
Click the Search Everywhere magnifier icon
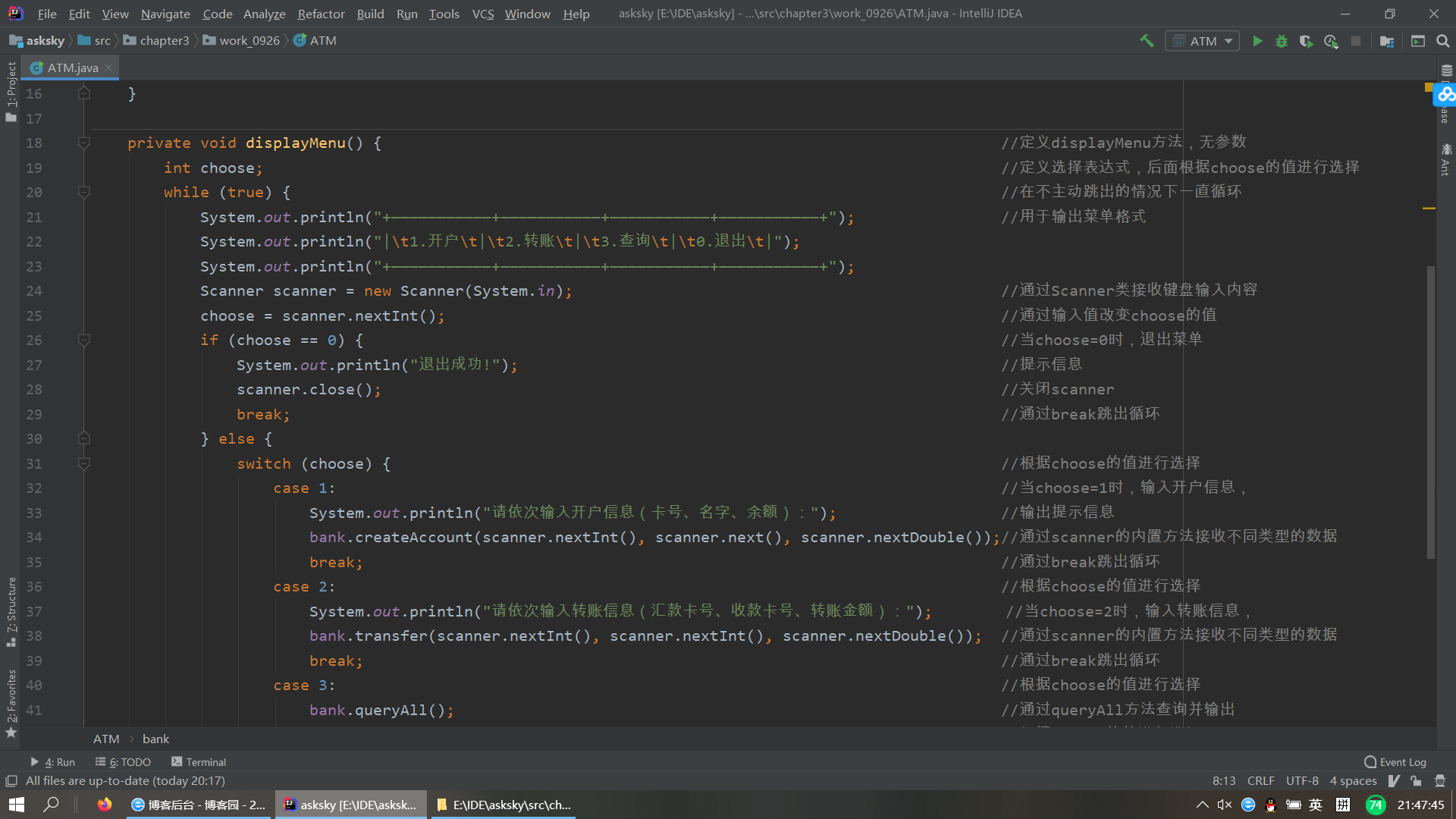click(x=1443, y=41)
